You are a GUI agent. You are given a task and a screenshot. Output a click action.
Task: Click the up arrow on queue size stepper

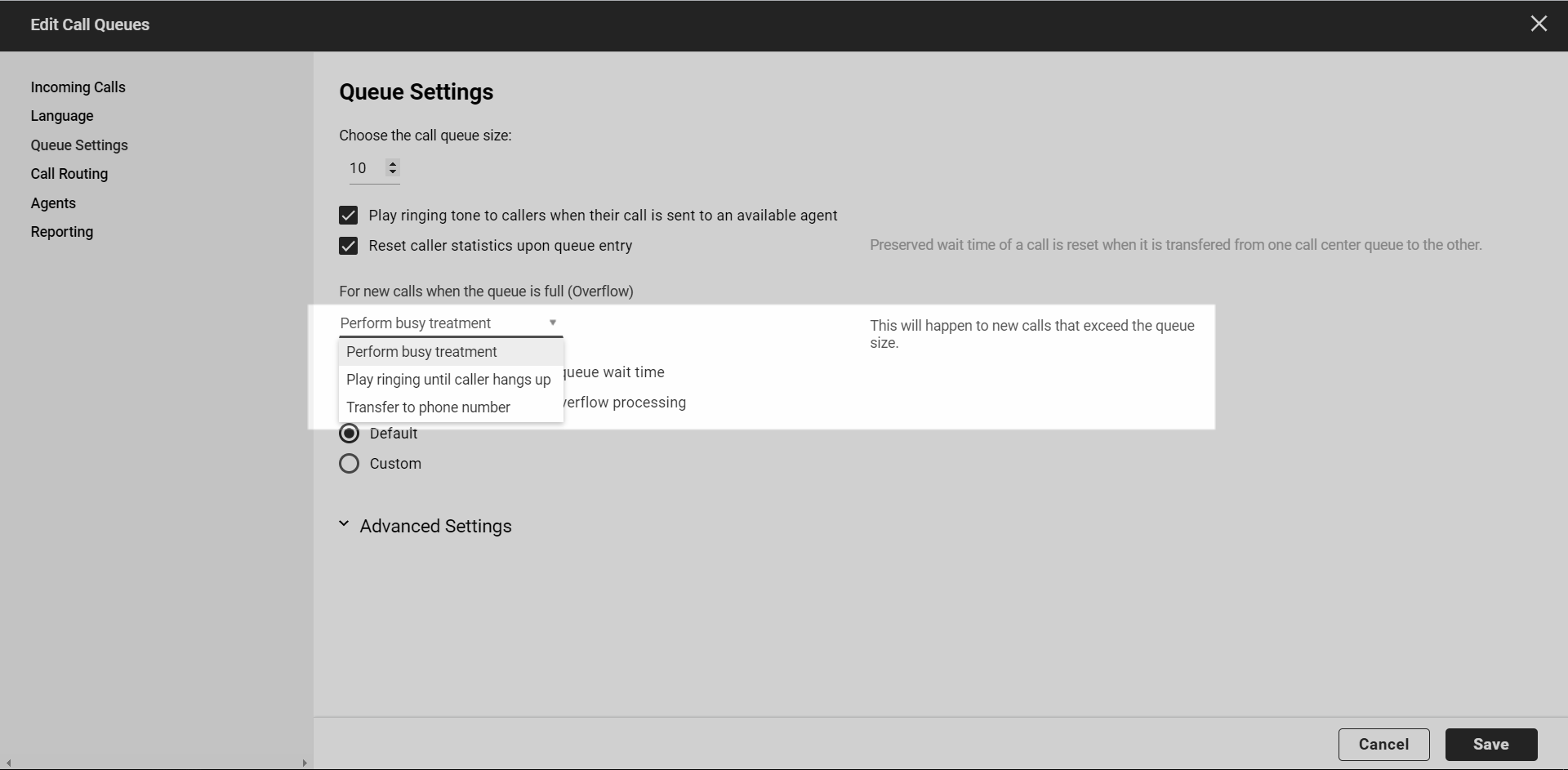pyautogui.click(x=394, y=163)
